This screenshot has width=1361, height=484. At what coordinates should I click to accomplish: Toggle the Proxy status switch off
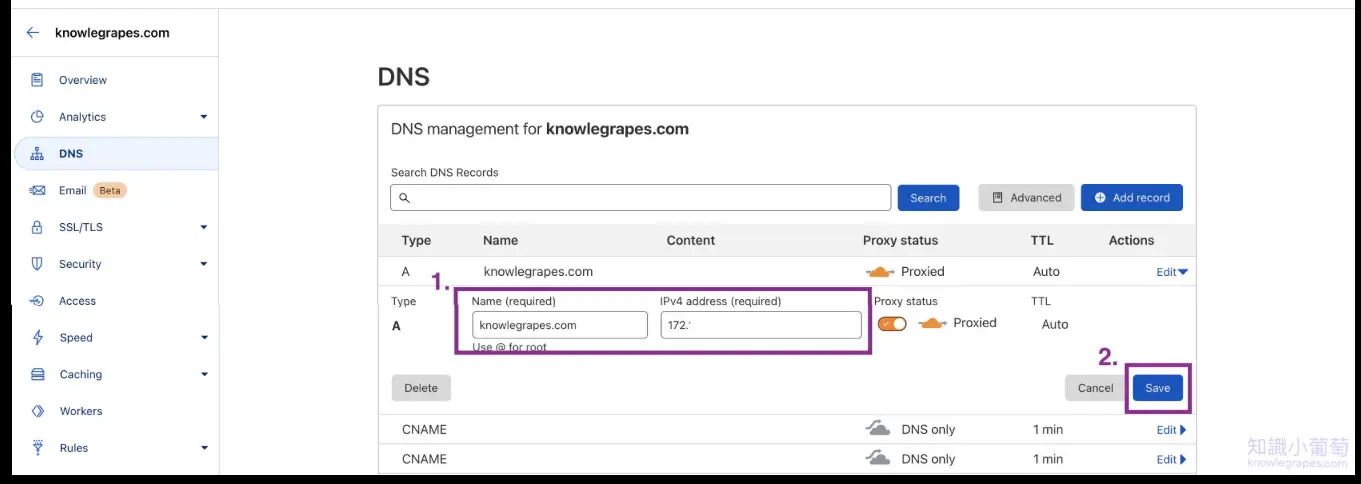point(892,324)
